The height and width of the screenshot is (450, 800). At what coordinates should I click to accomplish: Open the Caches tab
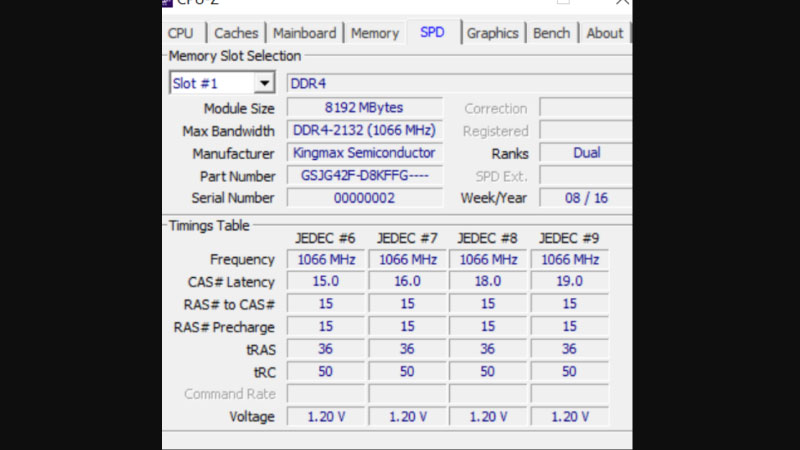click(236, 33)
